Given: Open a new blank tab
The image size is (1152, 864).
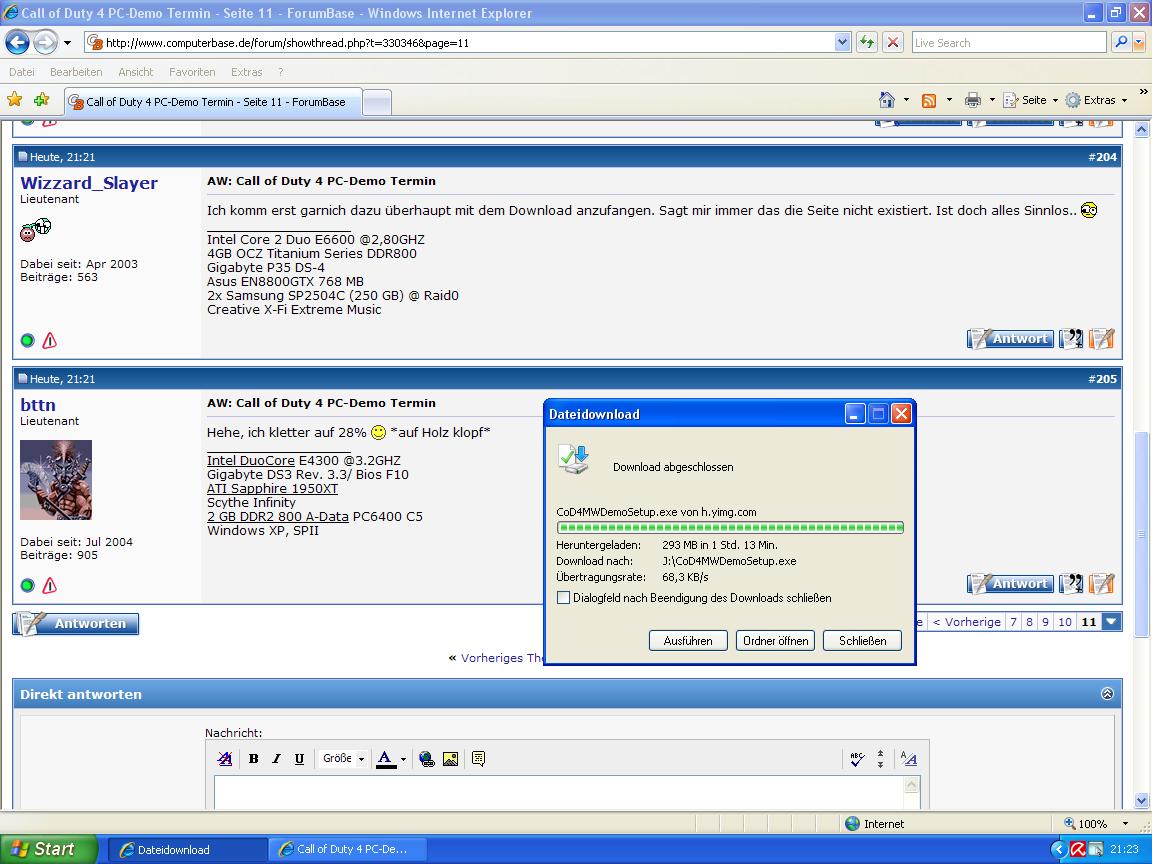Looking at the screenshot, I should click(377, 103).
